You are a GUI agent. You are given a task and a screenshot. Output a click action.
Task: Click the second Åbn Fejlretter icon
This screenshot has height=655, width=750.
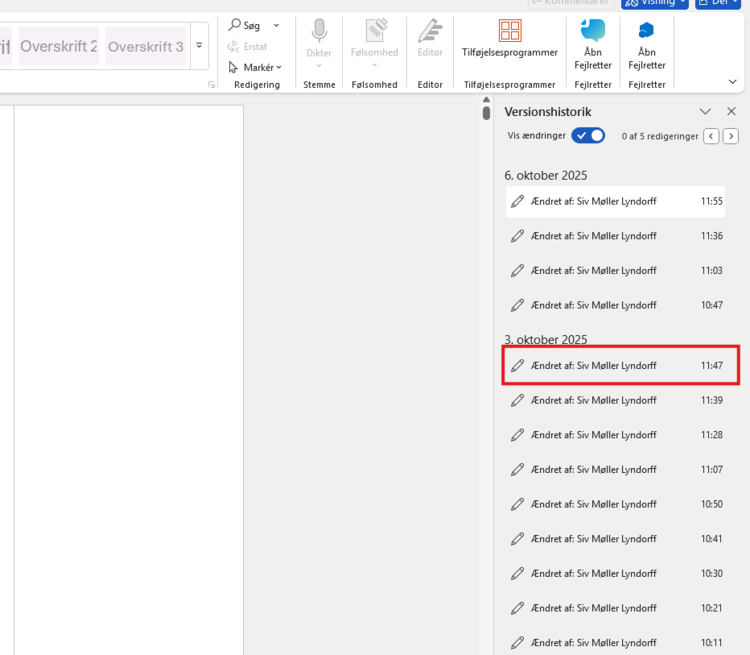[x=646, y=30]
